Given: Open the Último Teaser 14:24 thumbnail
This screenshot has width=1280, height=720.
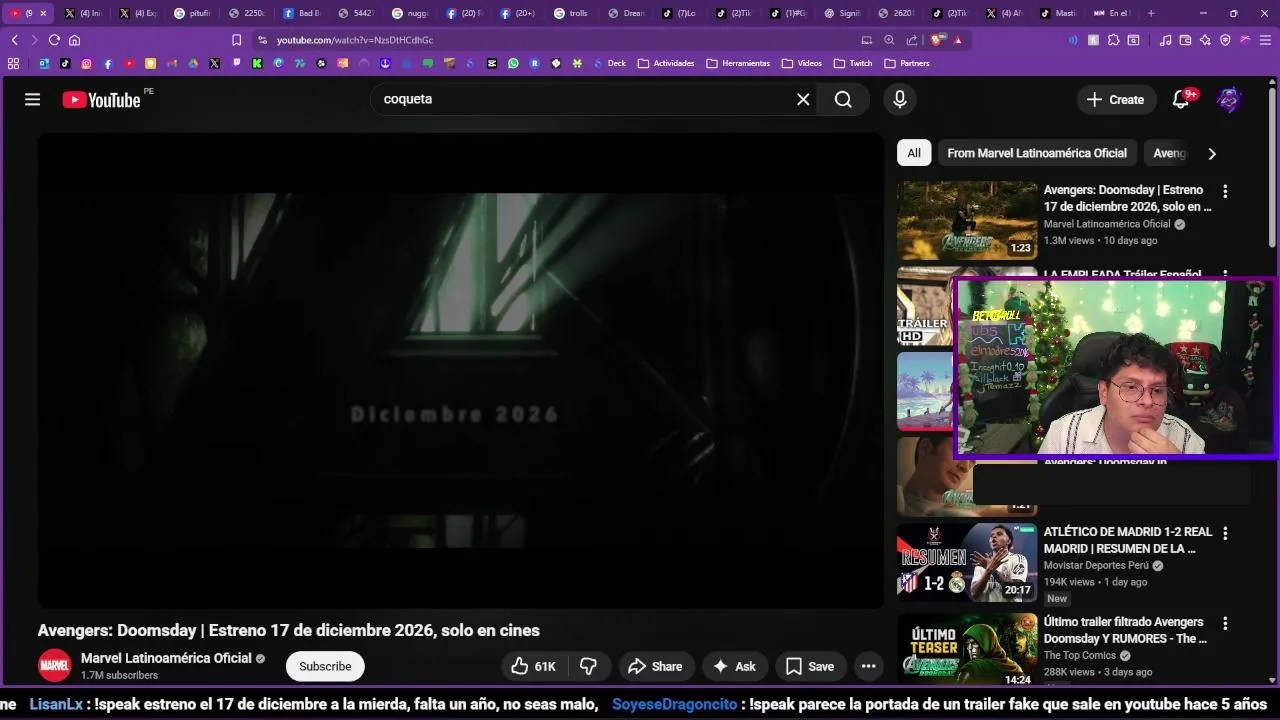Looking at the screenshot, I should point(967,651).
